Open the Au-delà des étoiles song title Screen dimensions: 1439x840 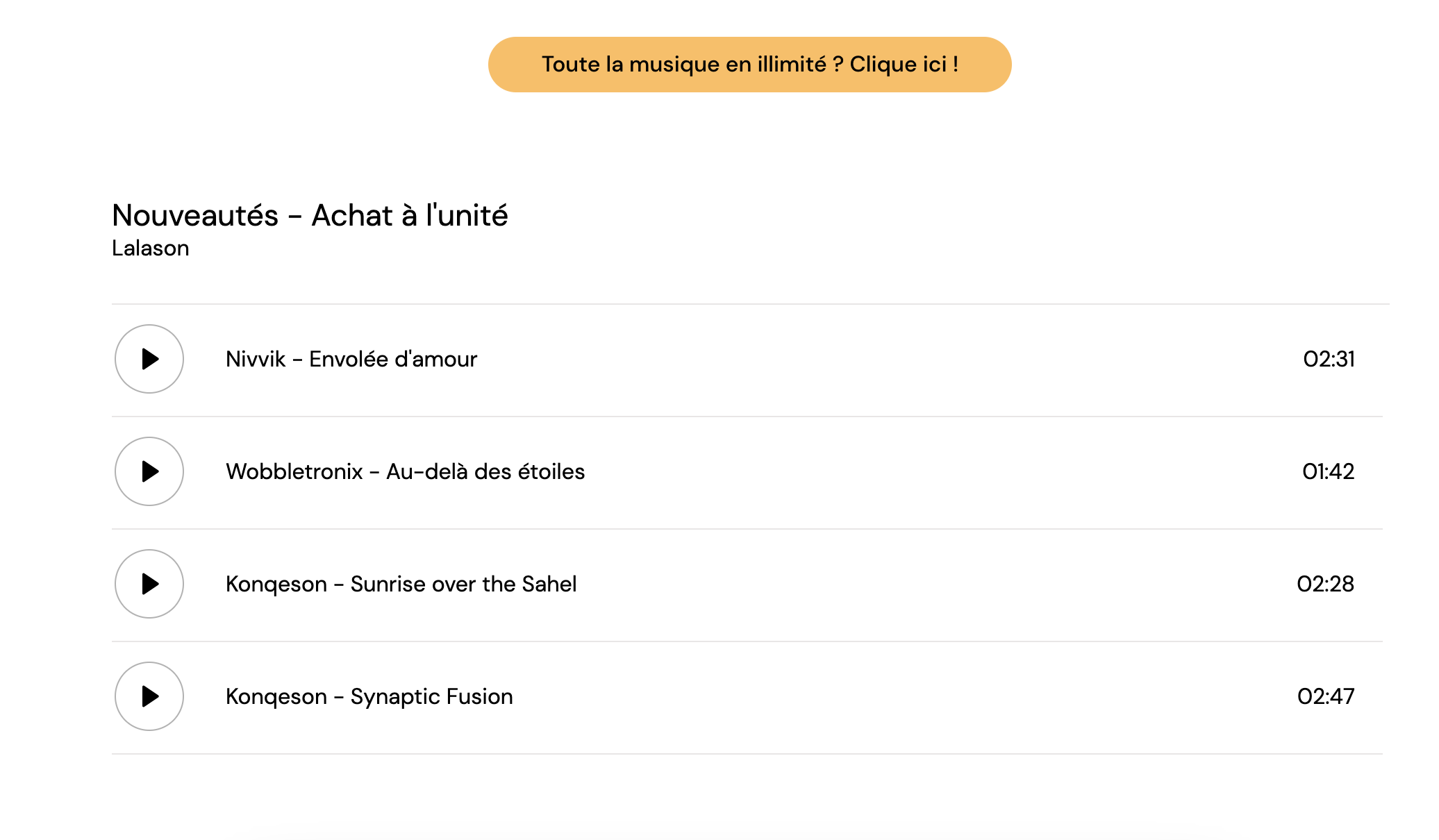tap(485, 471)
